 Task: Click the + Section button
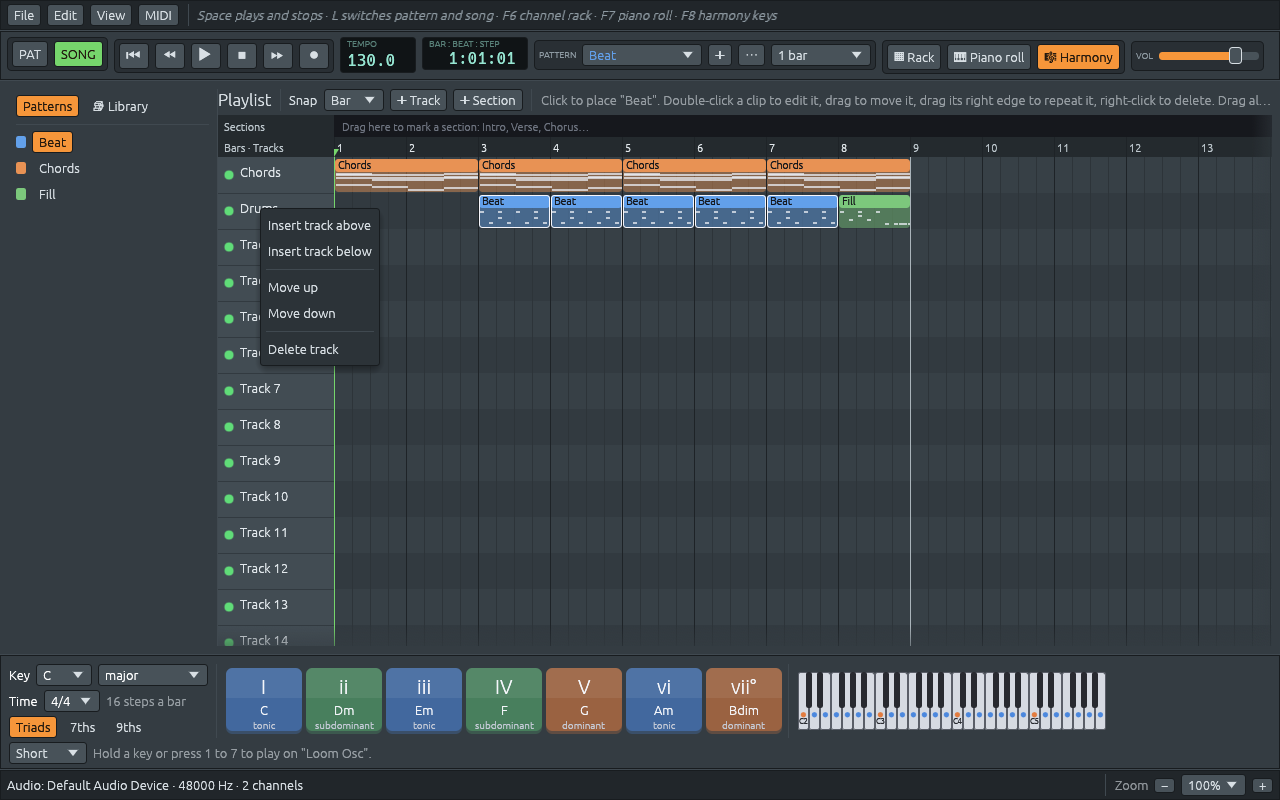pos(487,100)
